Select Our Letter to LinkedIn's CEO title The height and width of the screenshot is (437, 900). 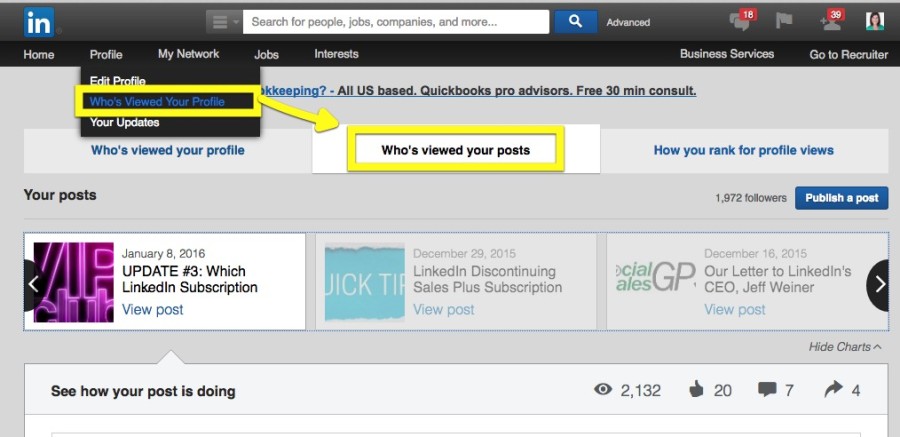(778, 279)
